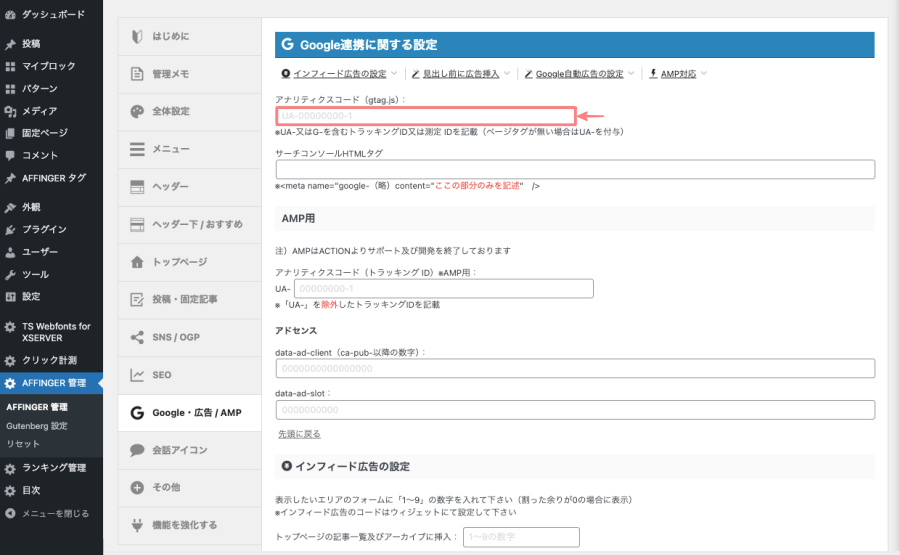Click the pin icon beside AFFINGER タグ
Image resolution: width=900 pixels, height=555 pixels.
10,178
